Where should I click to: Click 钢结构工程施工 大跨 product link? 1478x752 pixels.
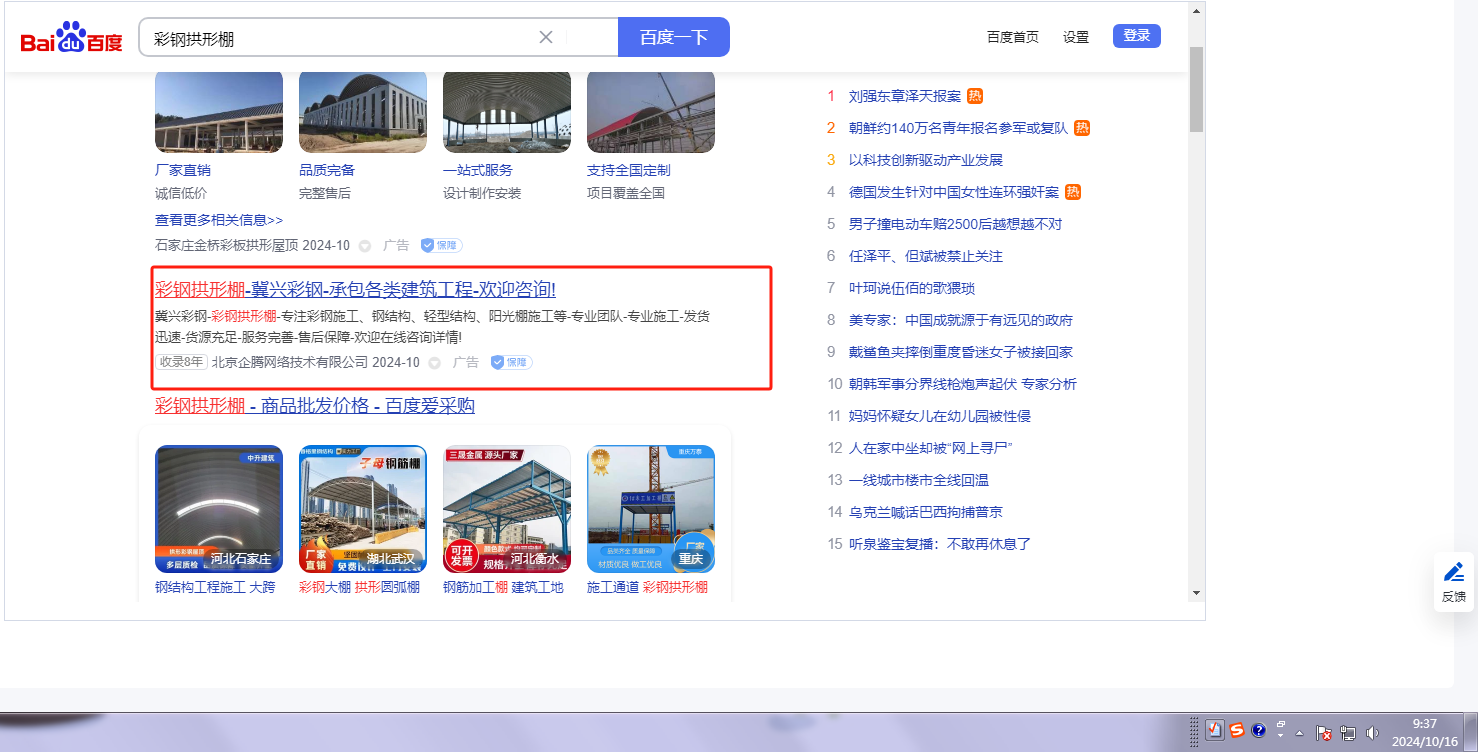pos(215,587)
